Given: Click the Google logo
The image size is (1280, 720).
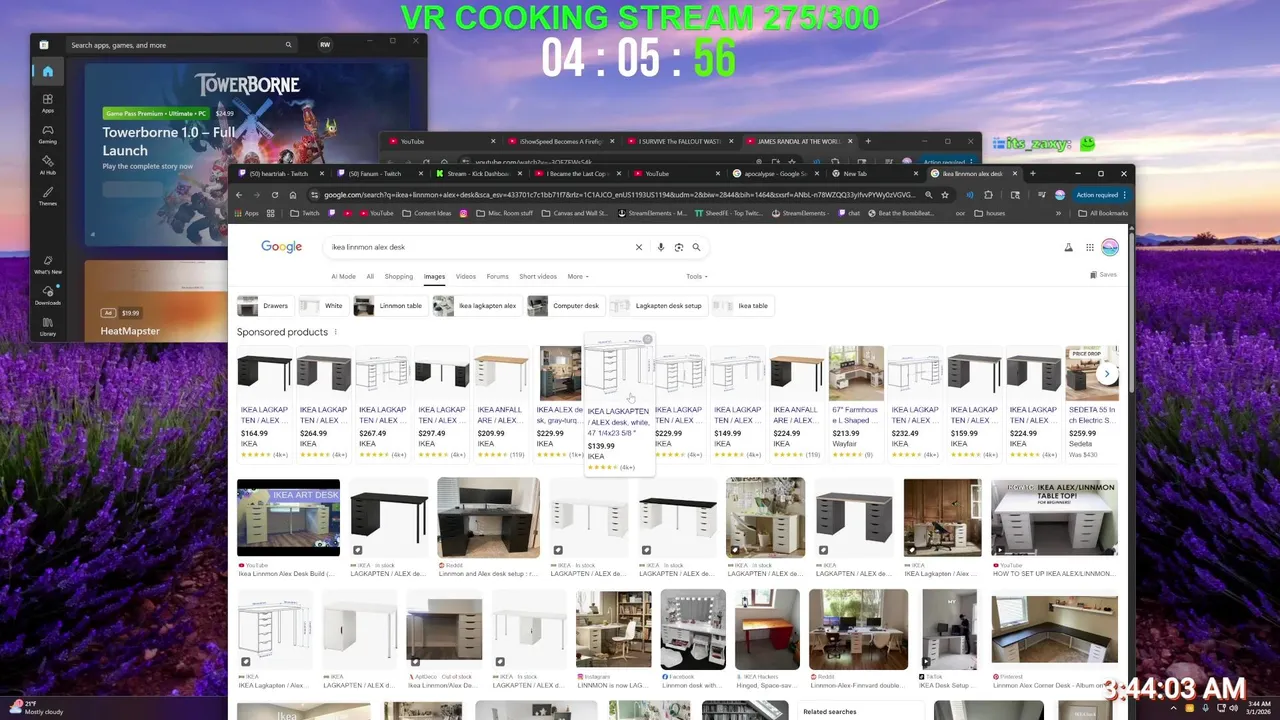Looking at the screenshot, I should (x=281, y=247).
